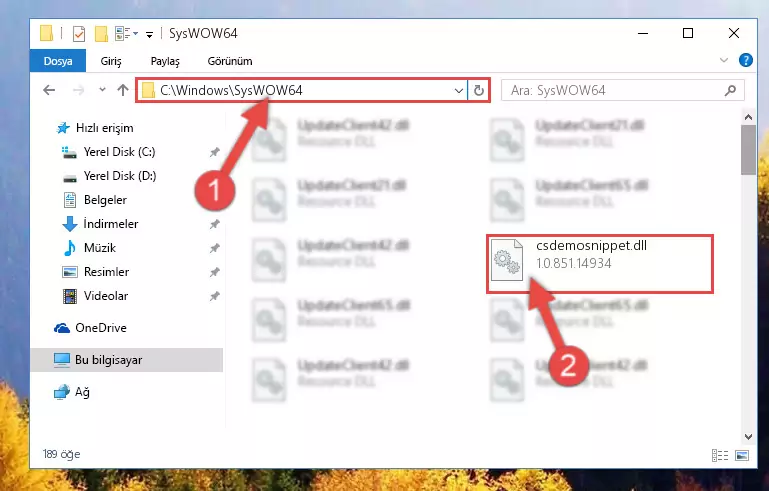Go back with the left arrow
The height and width of the screenshot is (491, 769).
[49, 90]
